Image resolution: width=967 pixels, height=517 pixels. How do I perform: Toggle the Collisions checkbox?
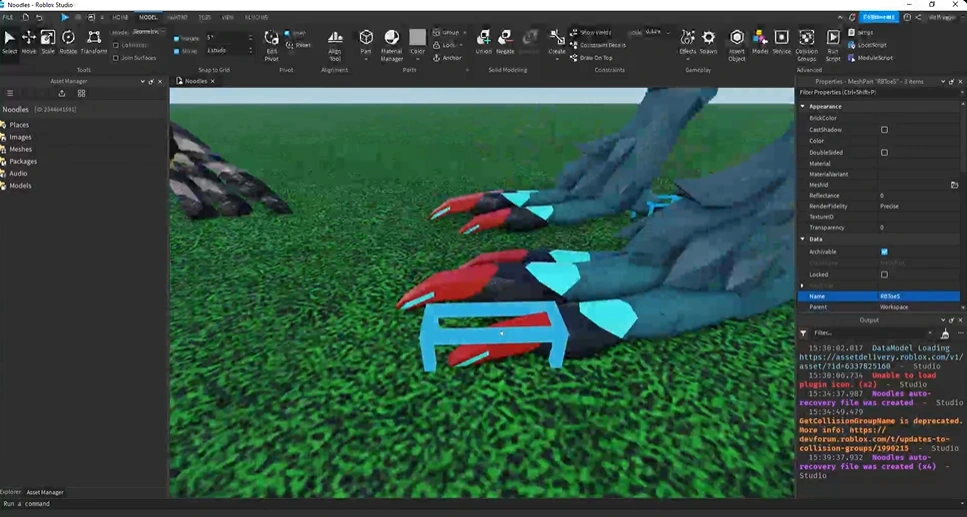click(116, 45)
